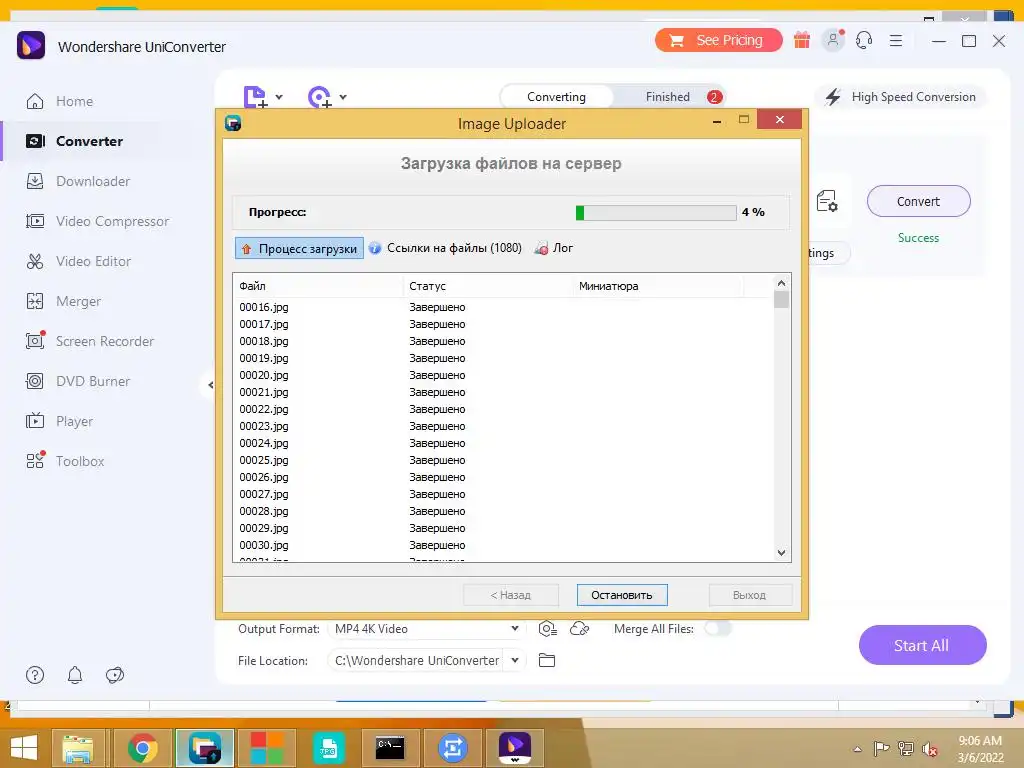Click the Start All button
The width and height of the screenshot is (1024, 768).
(922, 645)
